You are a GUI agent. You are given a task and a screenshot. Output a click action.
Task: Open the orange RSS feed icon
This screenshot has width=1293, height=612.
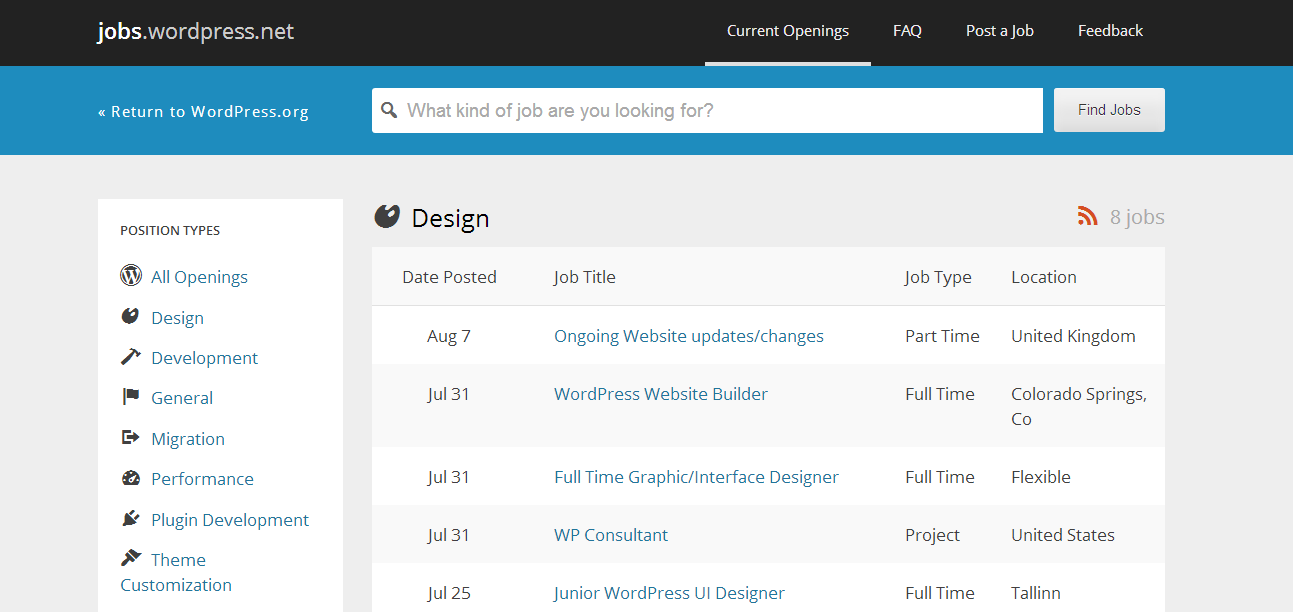(1087, 216)
